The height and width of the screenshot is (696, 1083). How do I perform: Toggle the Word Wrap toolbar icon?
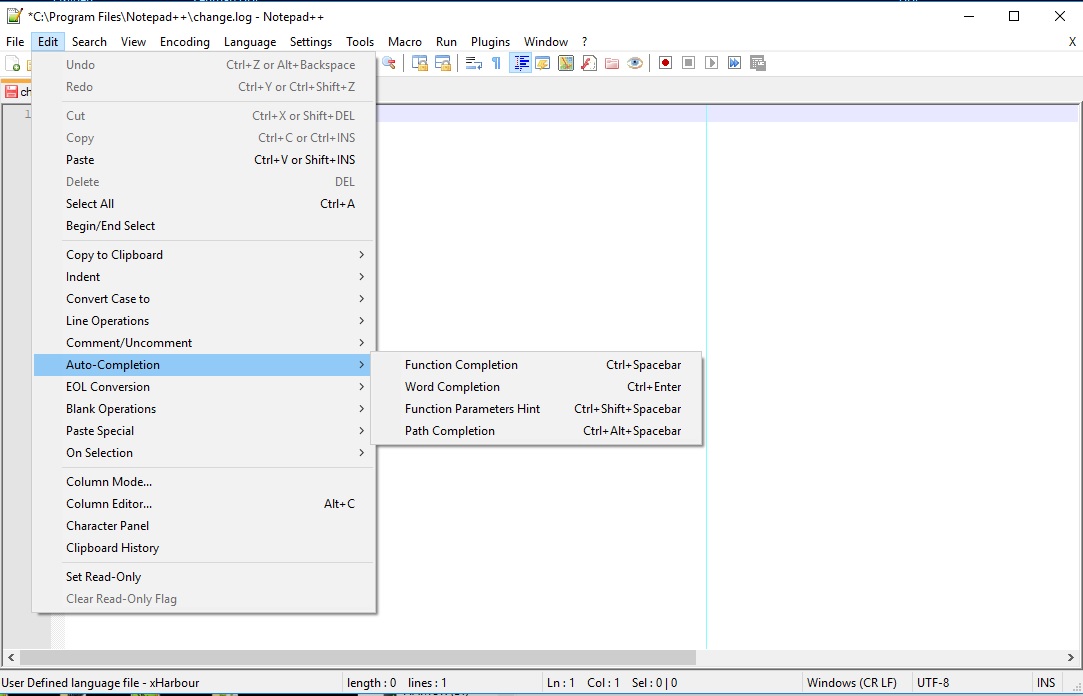(x=474, y=63)
